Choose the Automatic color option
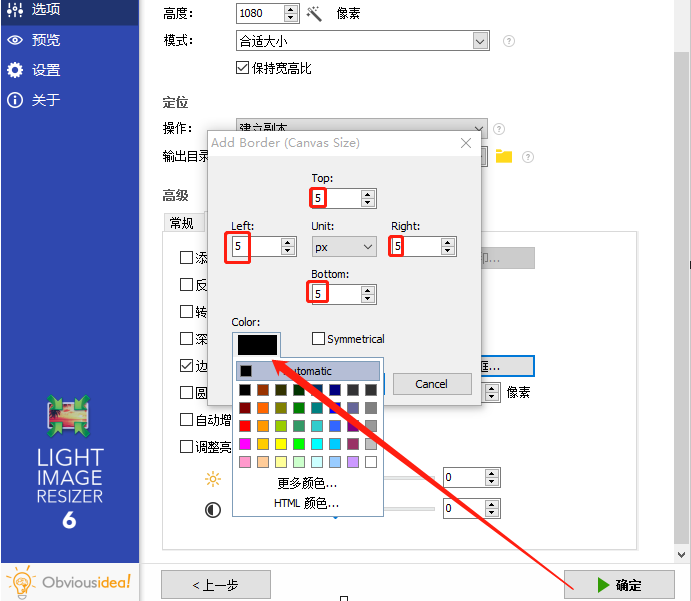Viewport: 691px width, 601px height. (308, 371)
